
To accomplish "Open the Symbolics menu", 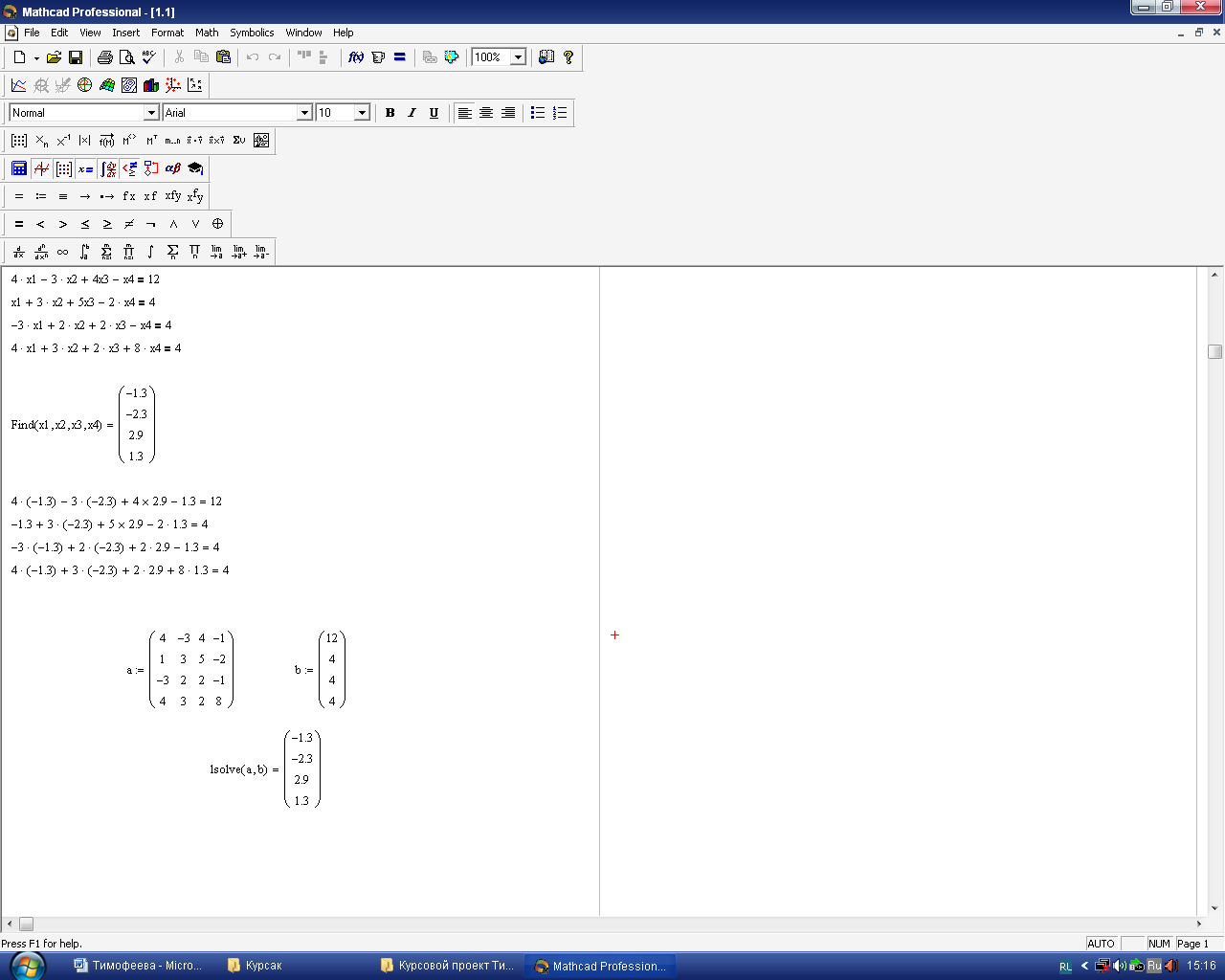I will pyautogui.click(x=252, y=33).
